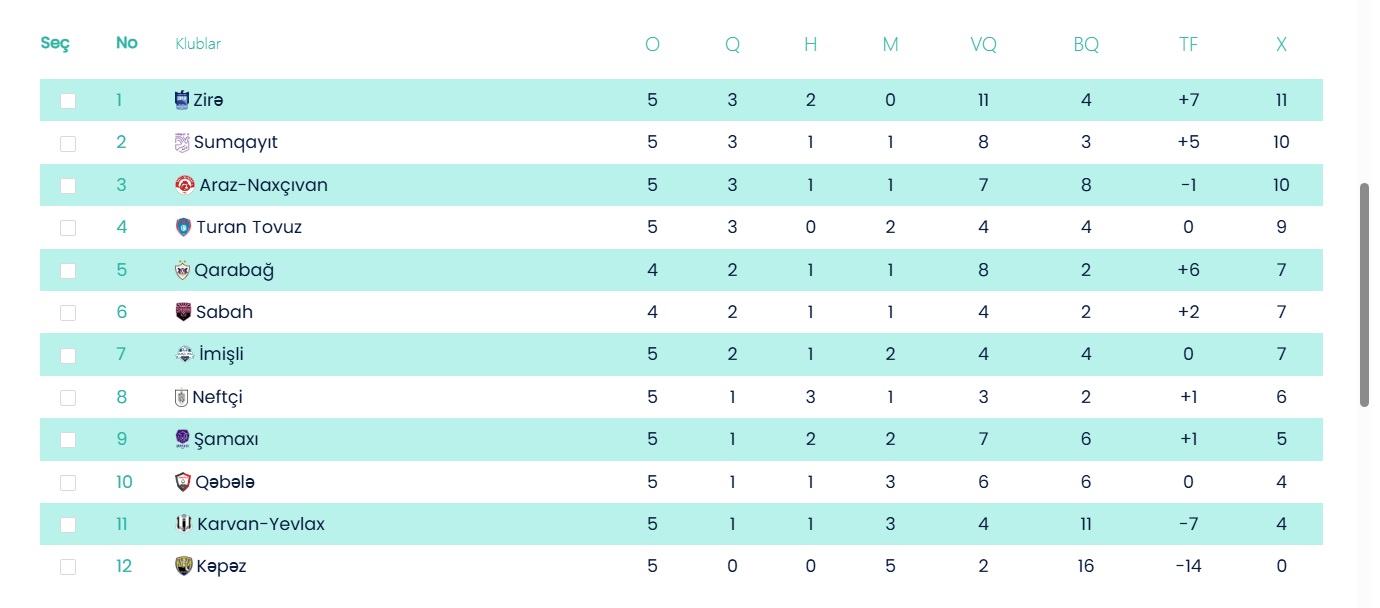The width and height of the screenshot is (1380, 608).
Task: Click the Seç column header
Action: [x=54, y=43]
